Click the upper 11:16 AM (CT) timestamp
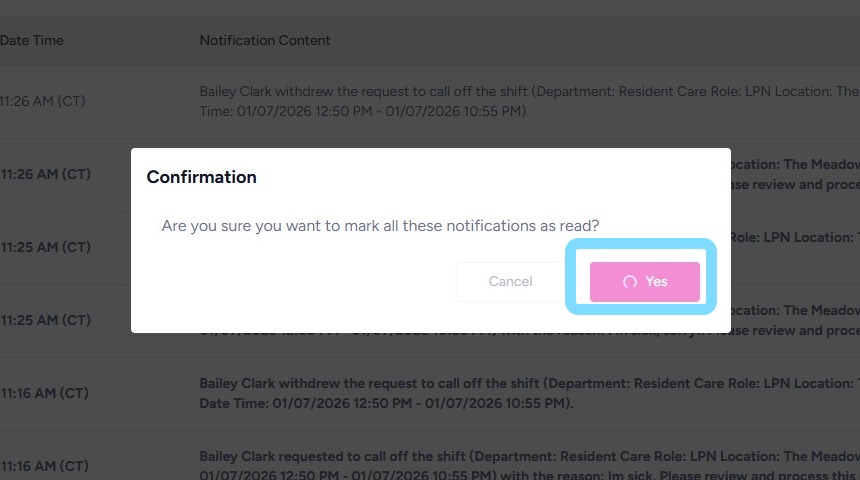 tap(45, 393)
